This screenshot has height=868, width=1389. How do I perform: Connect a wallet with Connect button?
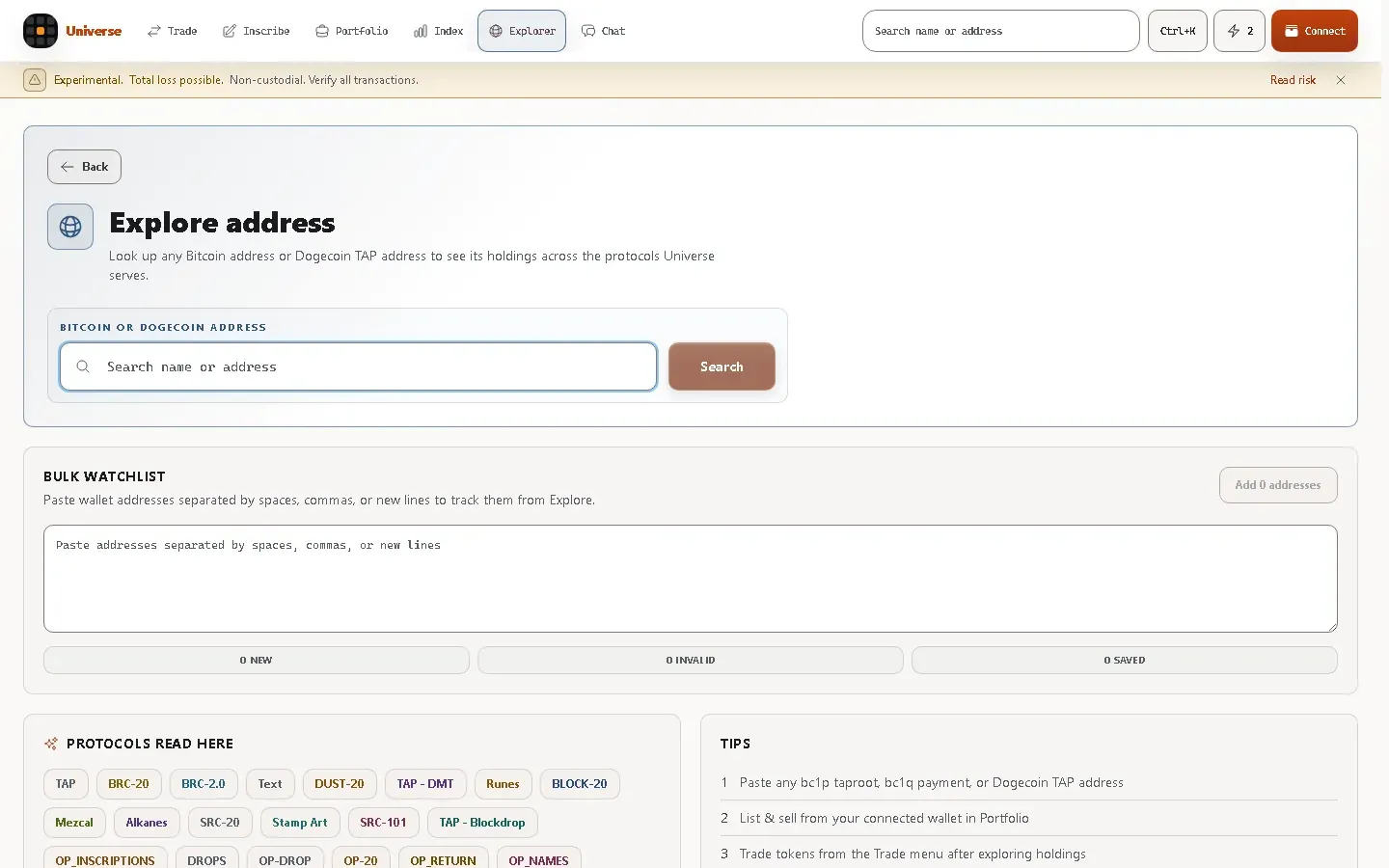pos(1315,31)
